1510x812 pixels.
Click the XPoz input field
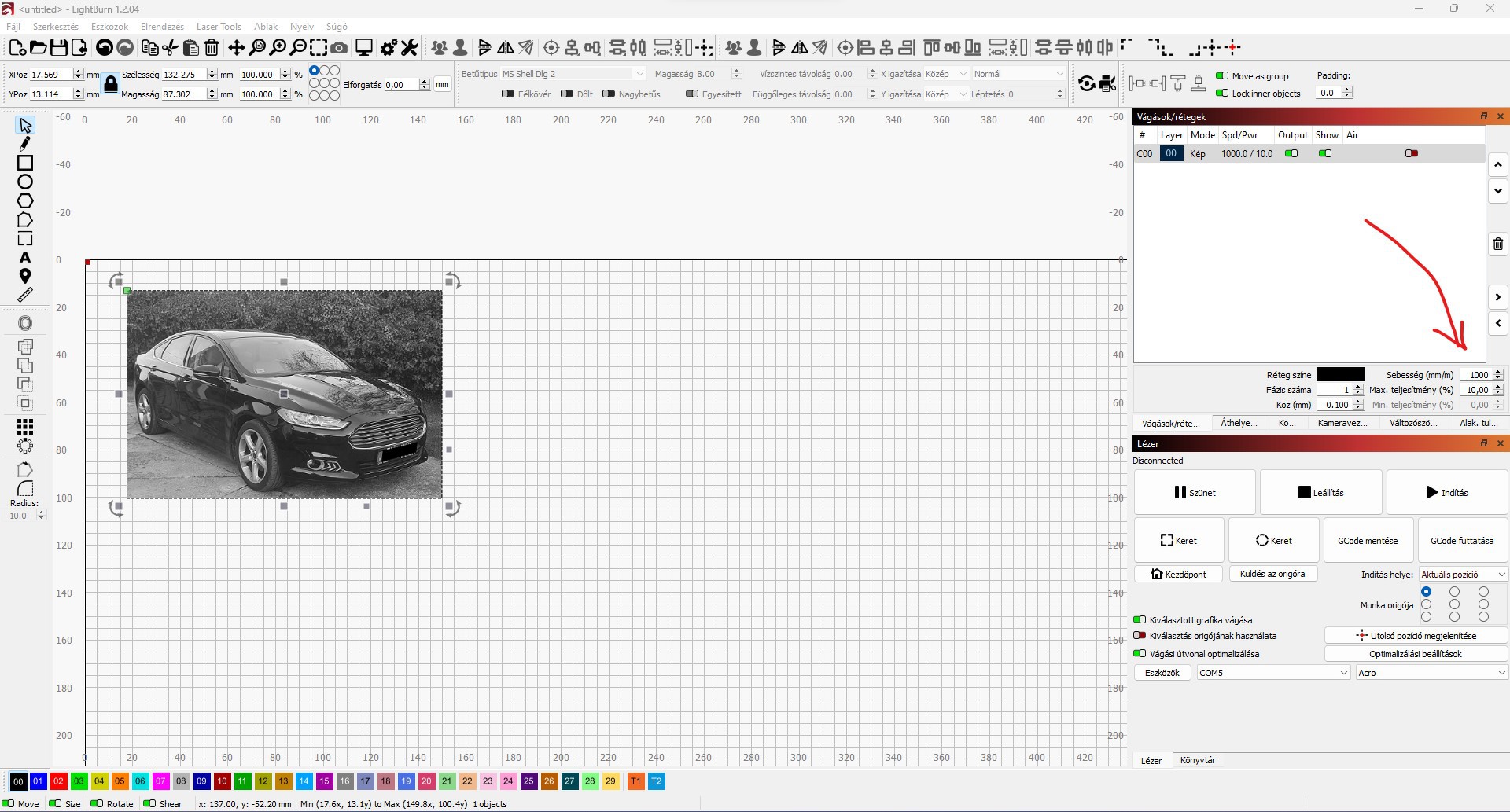[50, 75]
